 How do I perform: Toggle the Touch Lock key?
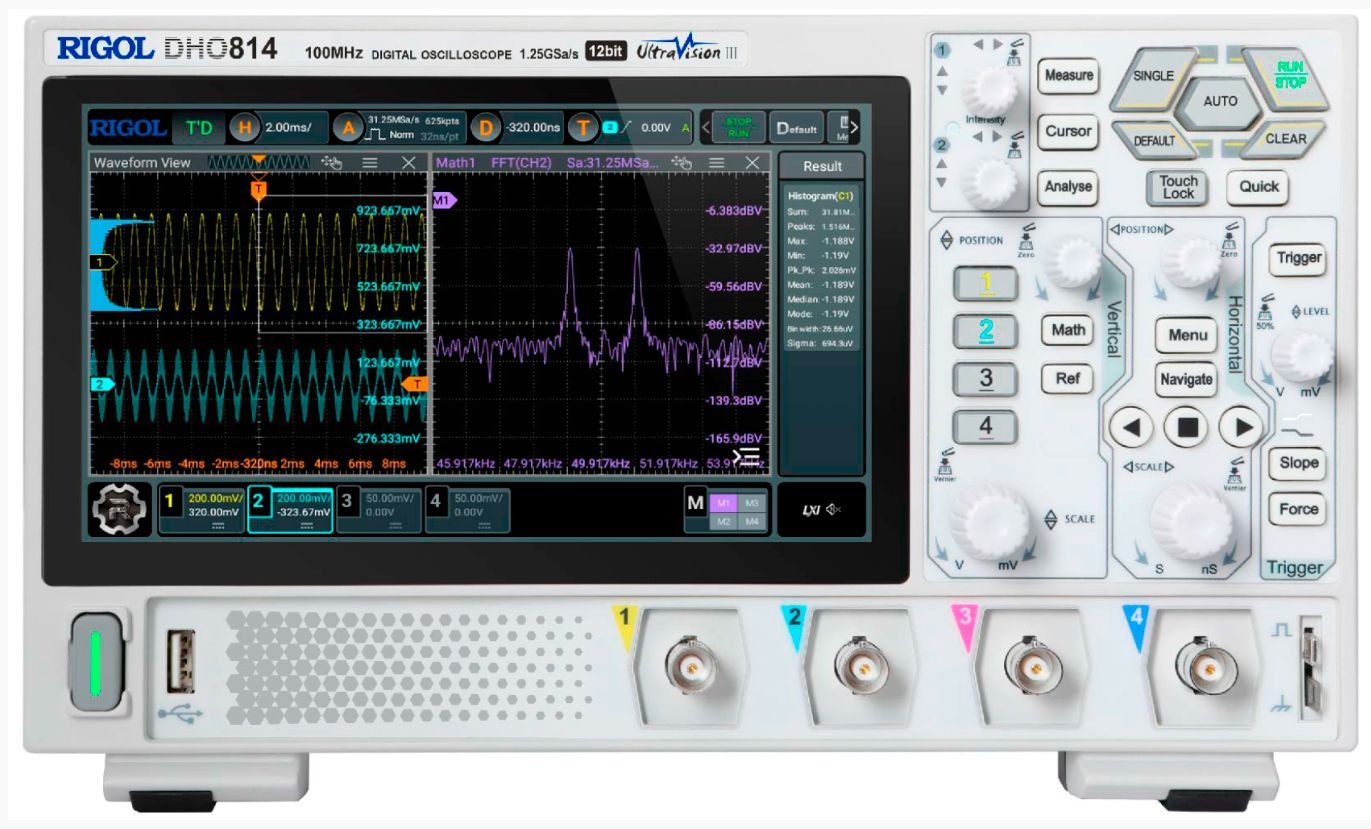pos(1178,187)
